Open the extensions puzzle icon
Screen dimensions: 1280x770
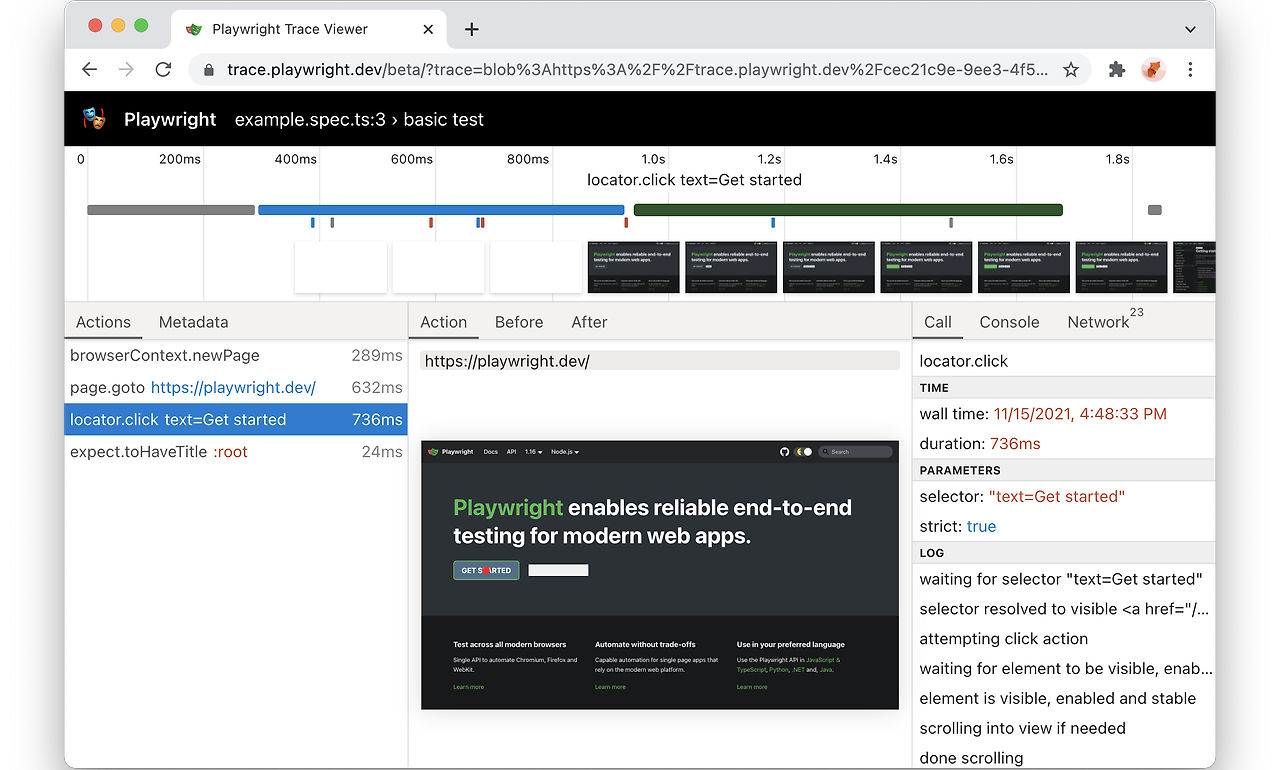coord(1117,70)
